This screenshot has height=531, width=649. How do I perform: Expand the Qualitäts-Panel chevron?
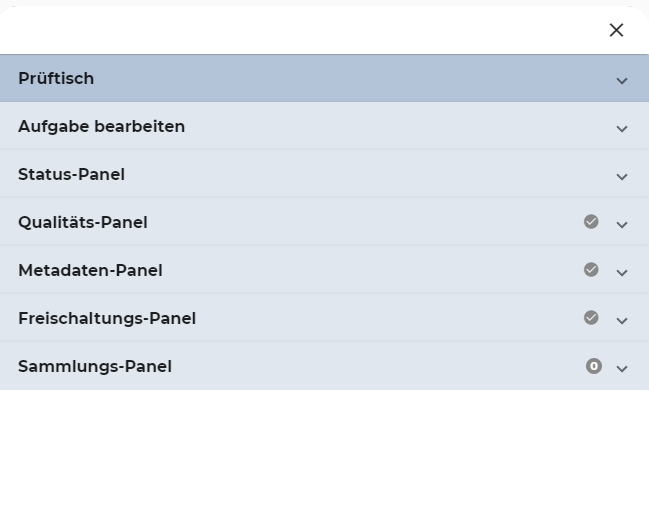pos(622,224)
